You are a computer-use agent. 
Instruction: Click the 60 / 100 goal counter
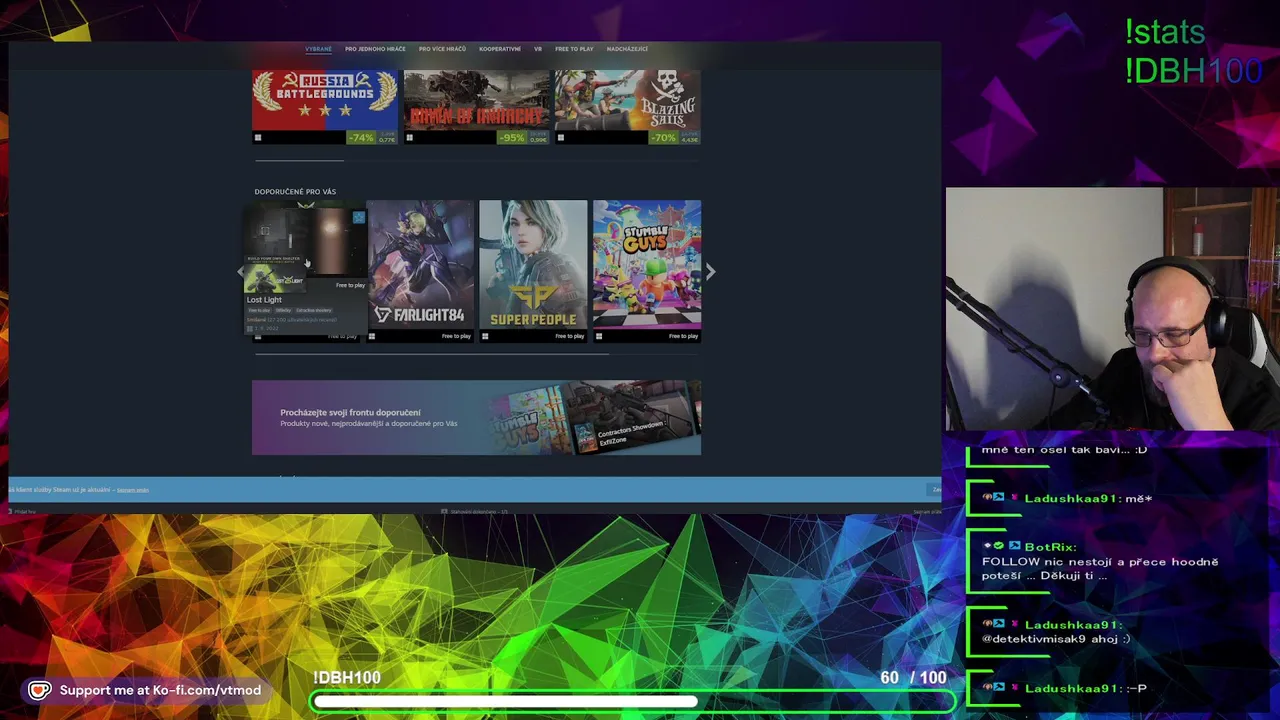(x=913, y=678)
